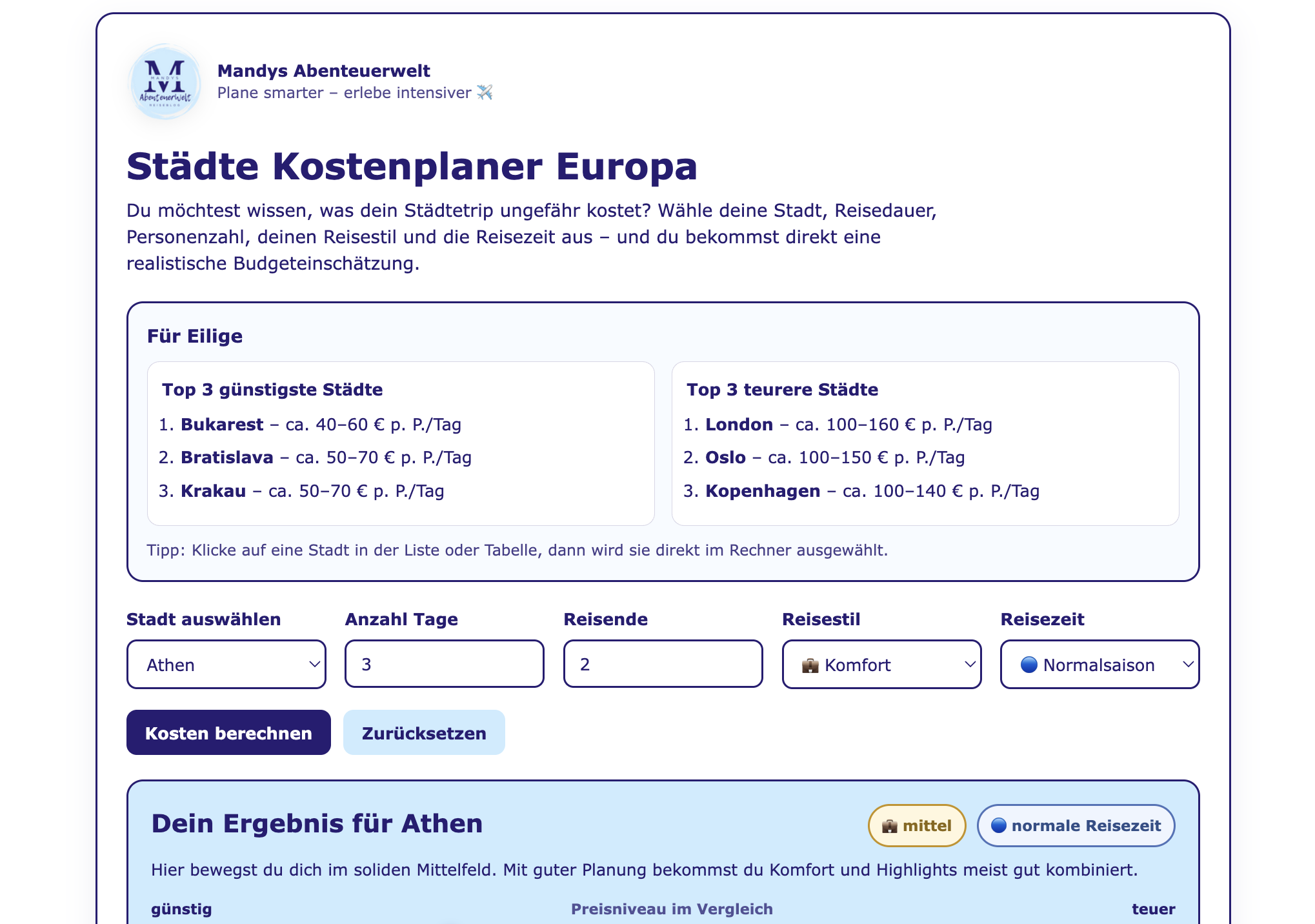The height and width of the screenshot is (924, 1315).
Task: Click the Zurücksetzen button
Action: point(424,733)
